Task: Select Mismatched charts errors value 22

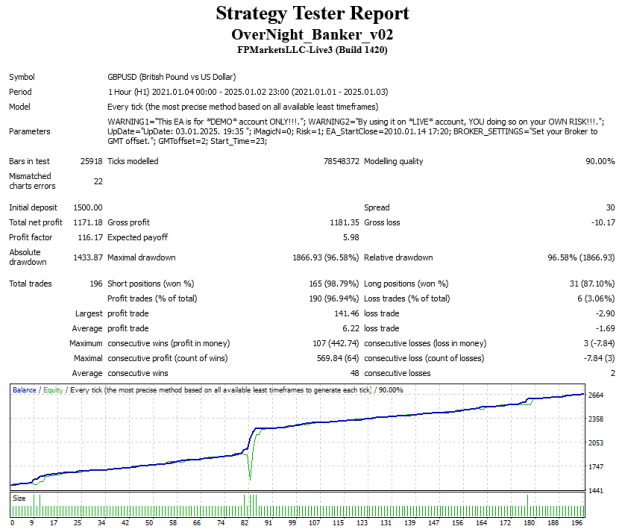Action: pos(98,181)
